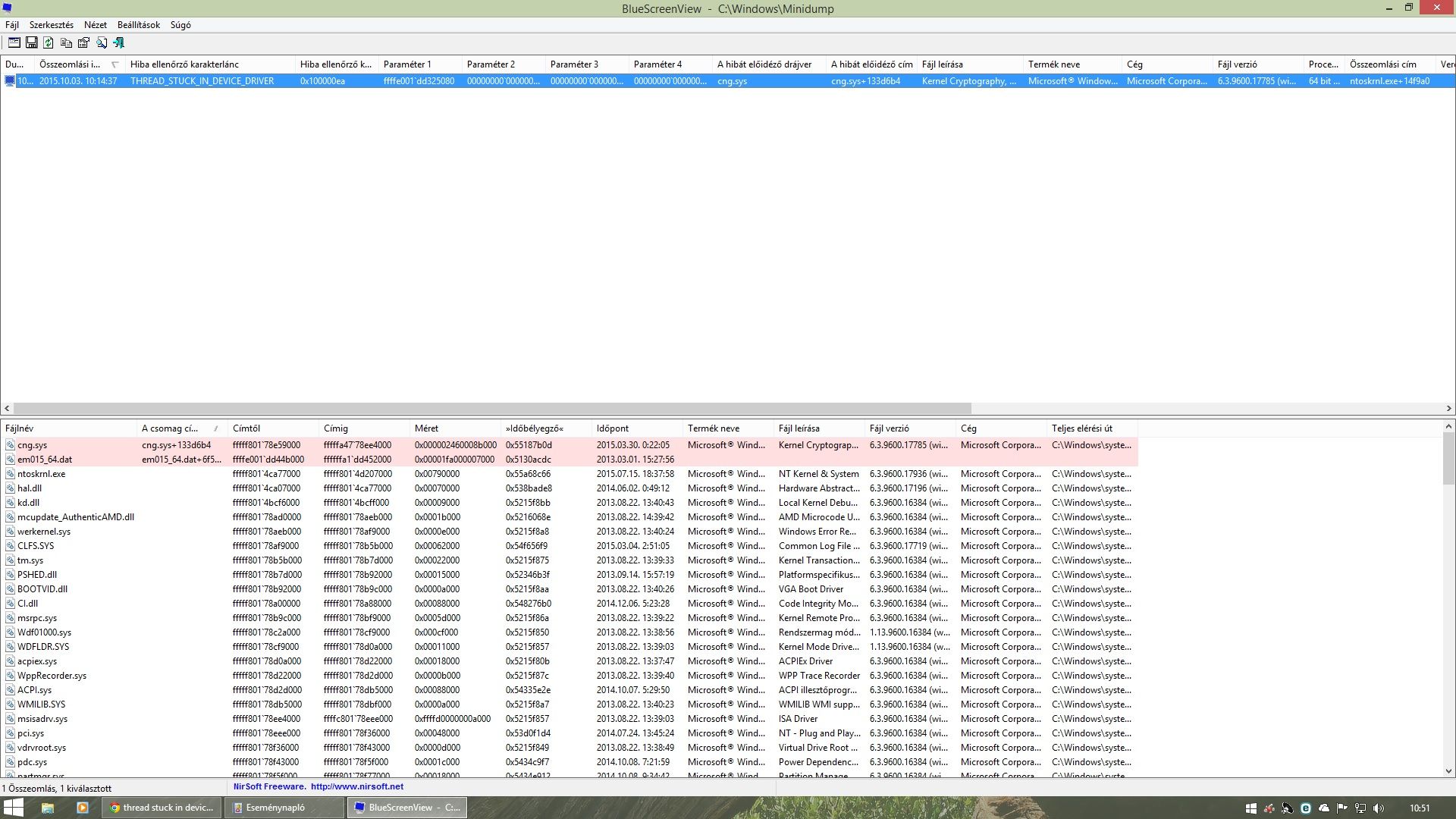Select THREAD_STUCK_IN_DEVICE_DRIVER crash entry

[x=728, y=81]
